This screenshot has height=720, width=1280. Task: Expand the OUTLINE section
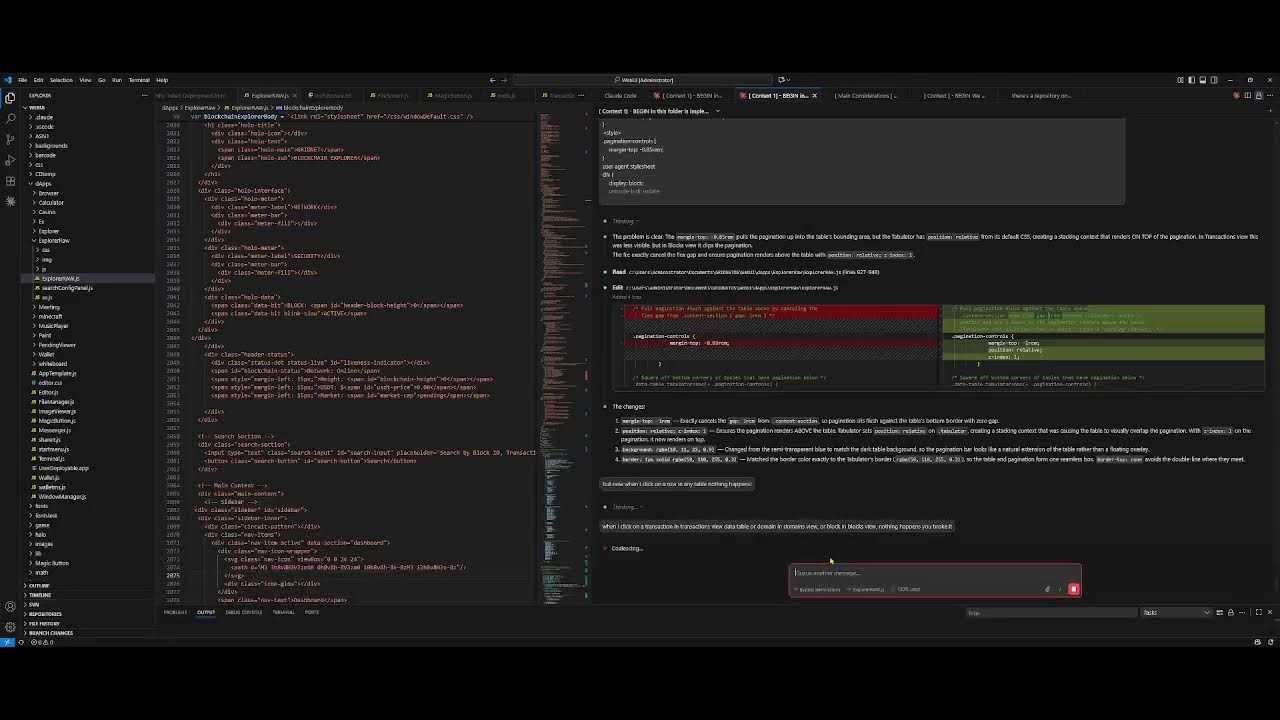click(x=39, y=586)
